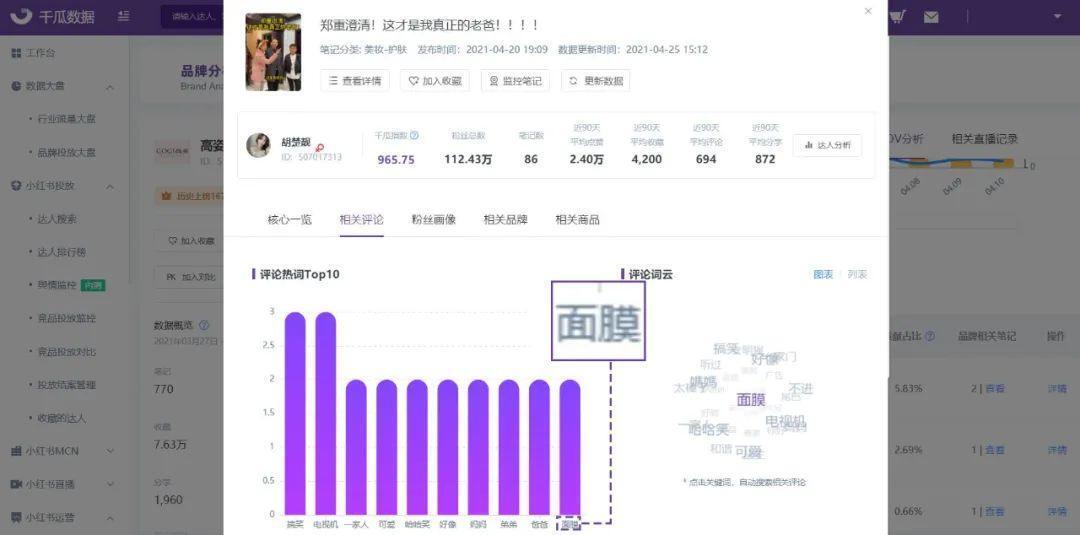This screenshot has height=535, width=1080.
Task: Click the help icon next to 数据概览
Action: click(x=204, y=325)
